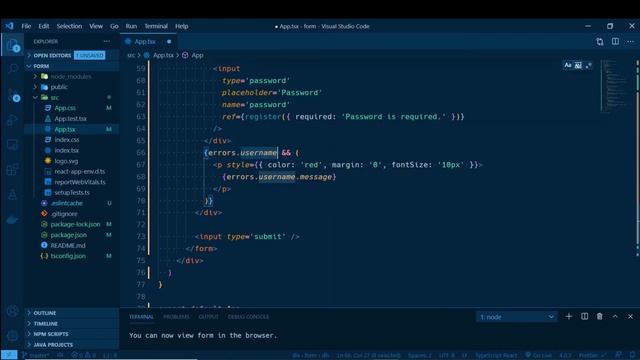Open the Edit menu

[x=44, y=26]
